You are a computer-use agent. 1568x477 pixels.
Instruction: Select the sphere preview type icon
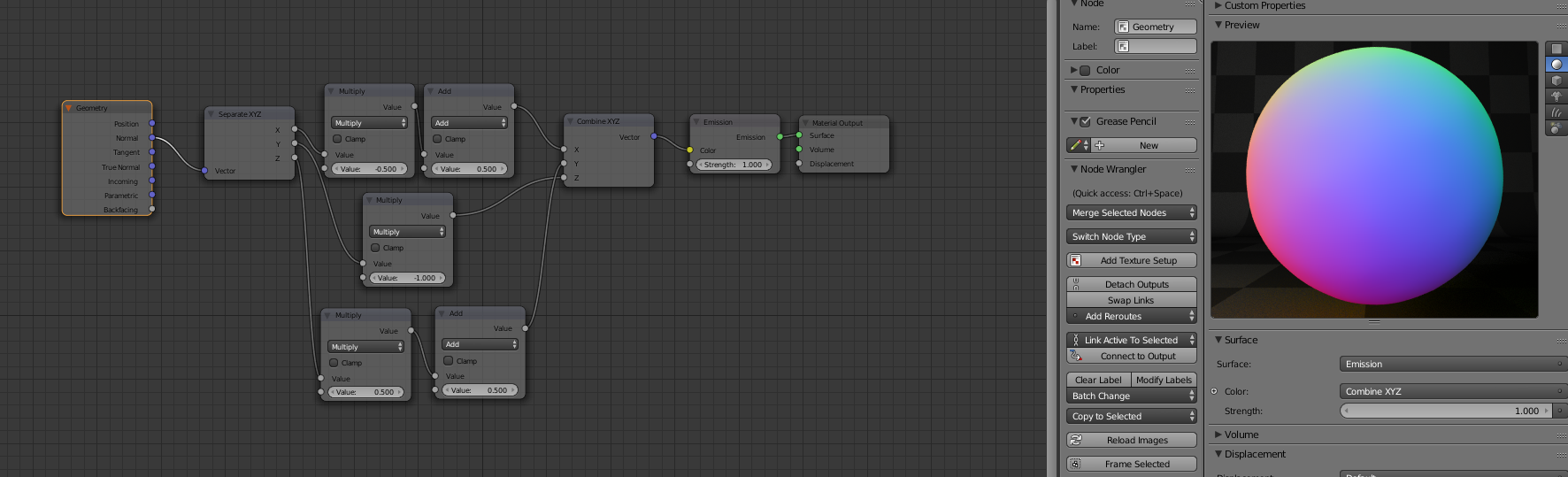click(1556, 65)
